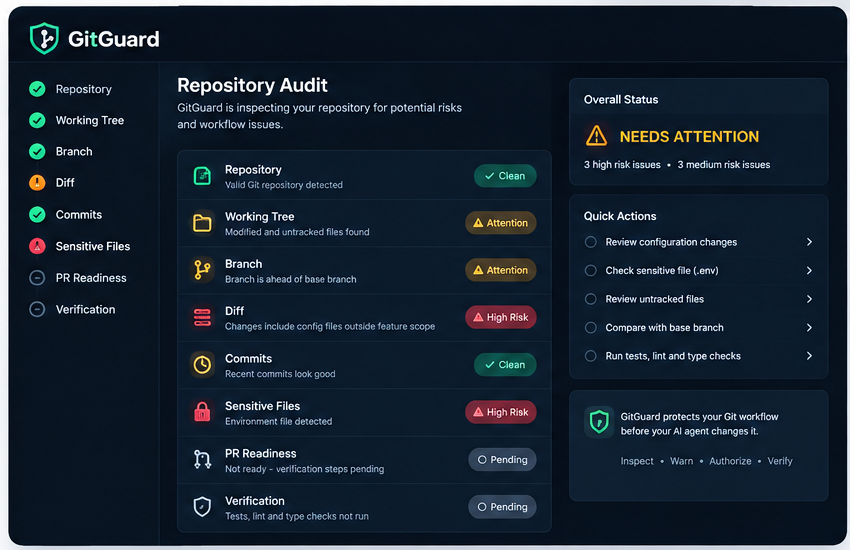Click the pending circle icon beside sidebar PR Readiness
Screen dimensions: 850x550
[x=37, y=278]
